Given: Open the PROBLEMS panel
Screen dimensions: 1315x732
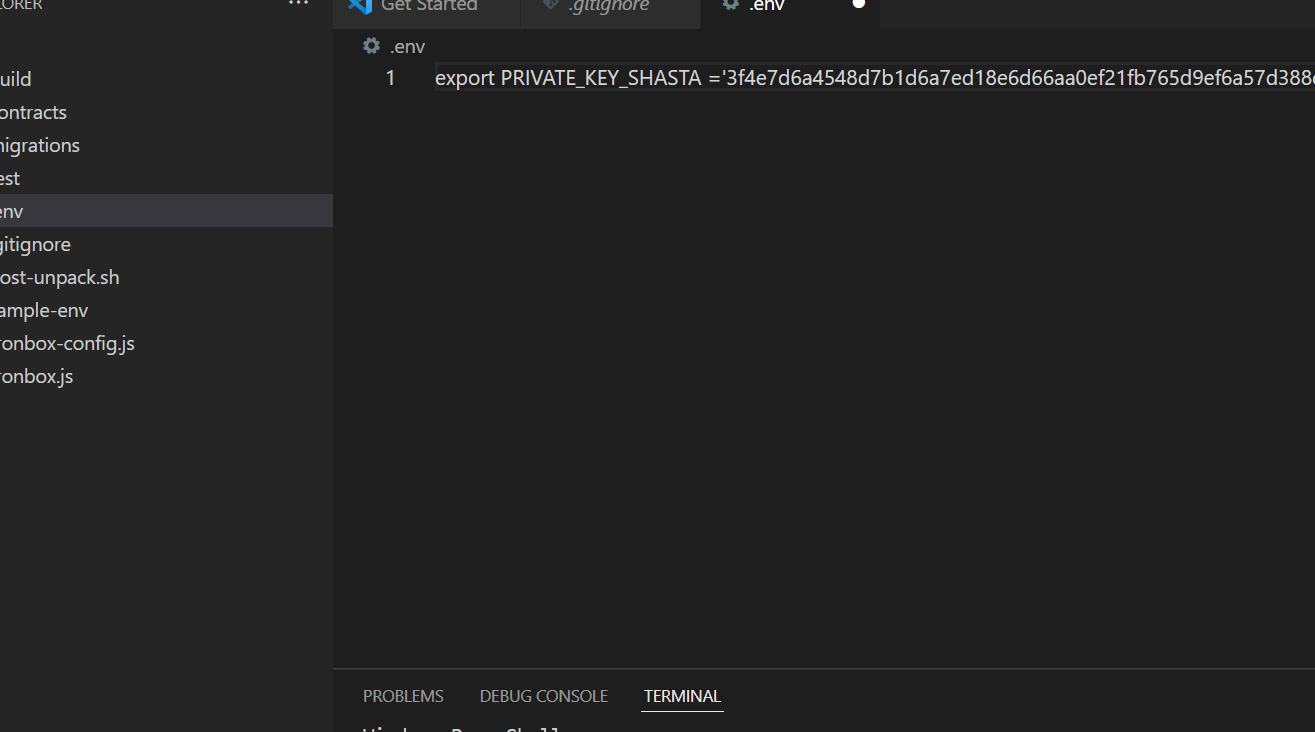Looking at the screenshot, I should point(403,695).
